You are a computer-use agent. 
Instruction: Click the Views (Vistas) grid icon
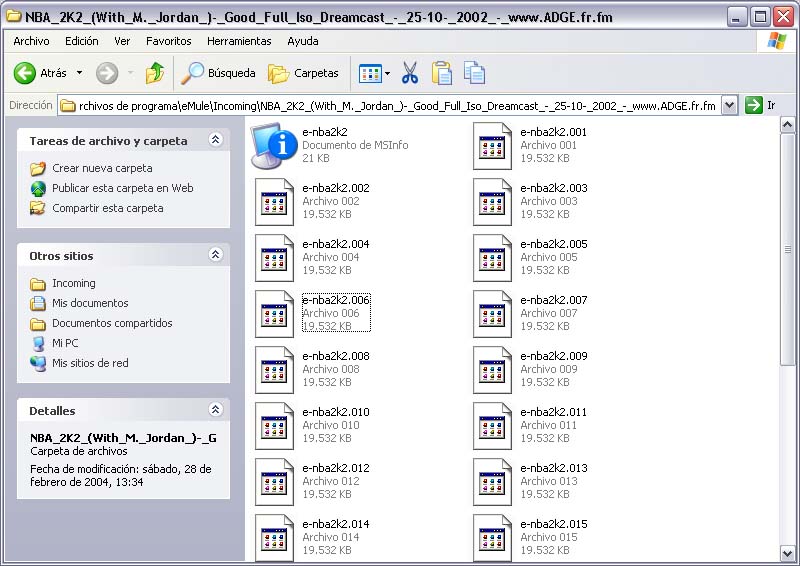coord(370,73)
